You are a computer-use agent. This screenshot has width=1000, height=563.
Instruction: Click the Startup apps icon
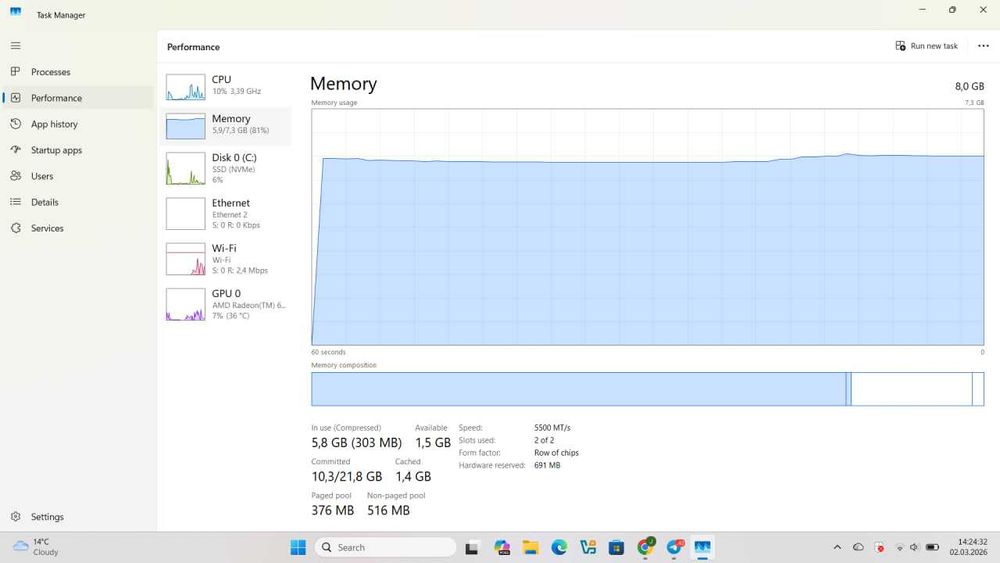click(x=15, y=150)
